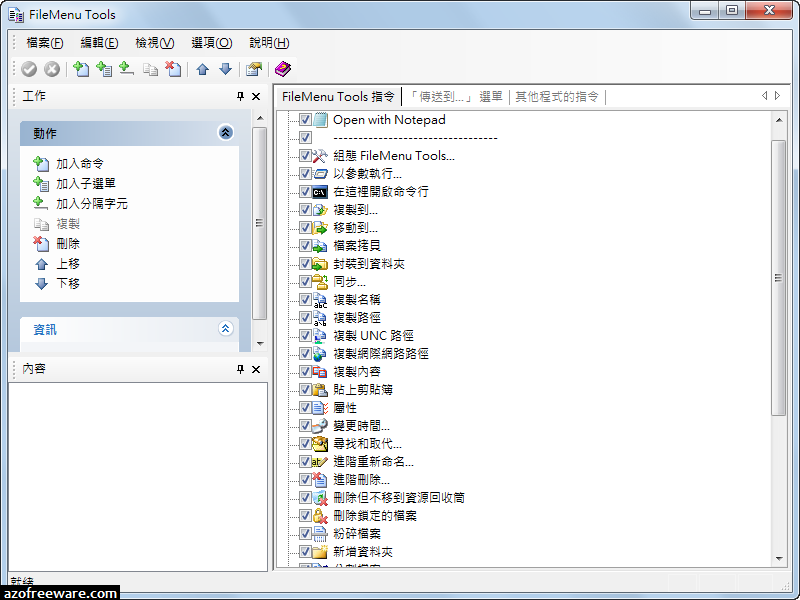Click the 加入分隔字元 icon in actions panel
The height and width of the screenshot is (600, 800).
[41, 204]
